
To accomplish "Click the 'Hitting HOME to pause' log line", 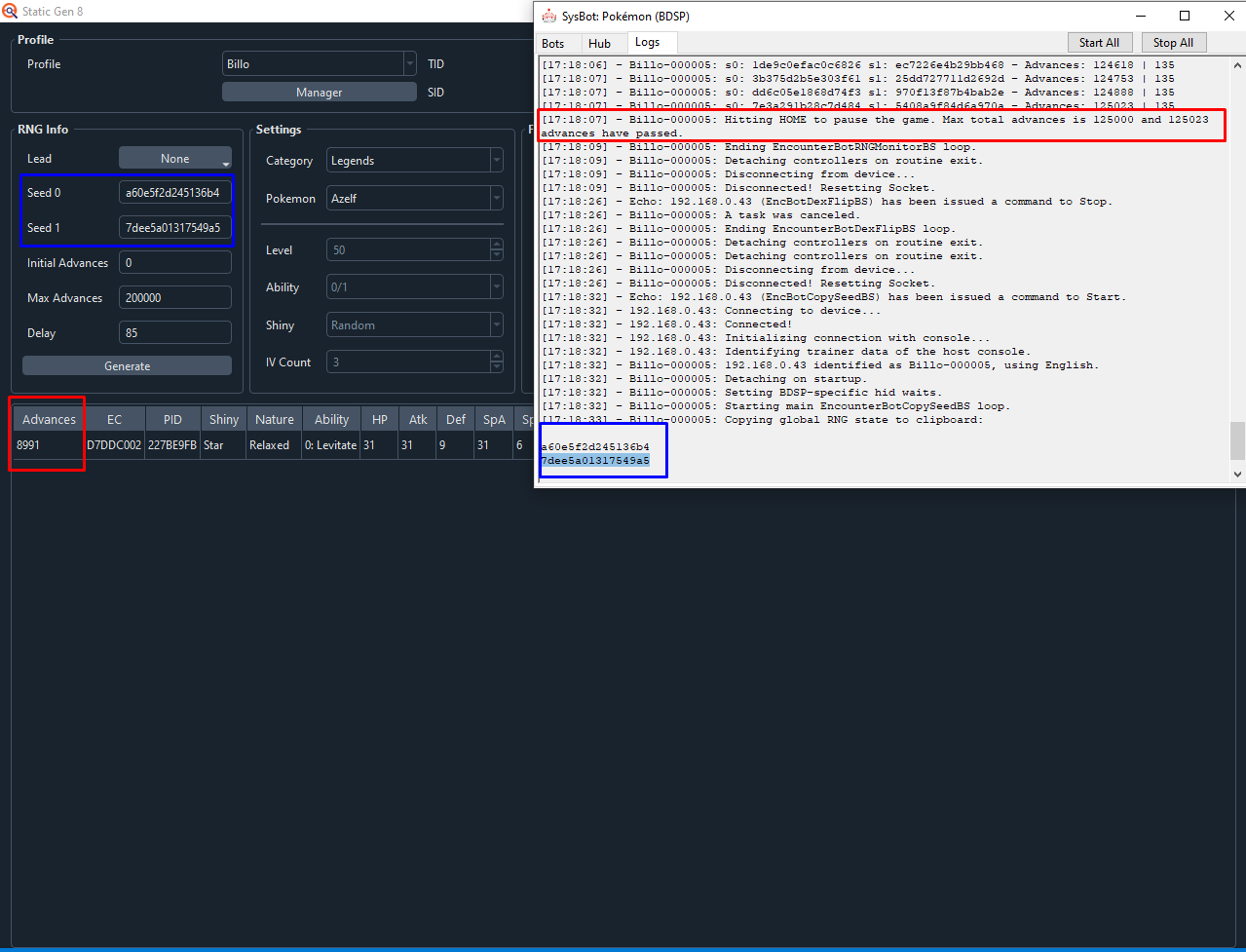I will (x=875, y=127).
